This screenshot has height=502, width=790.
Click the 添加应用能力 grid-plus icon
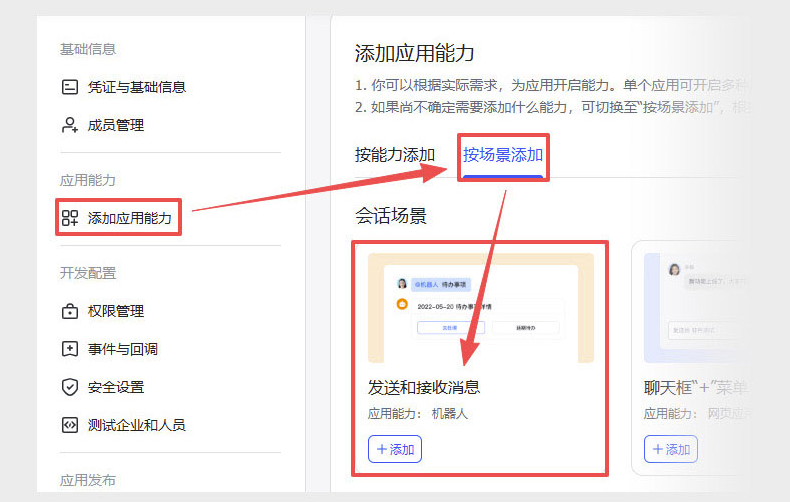pyautogui.click(x=70, y=218)
